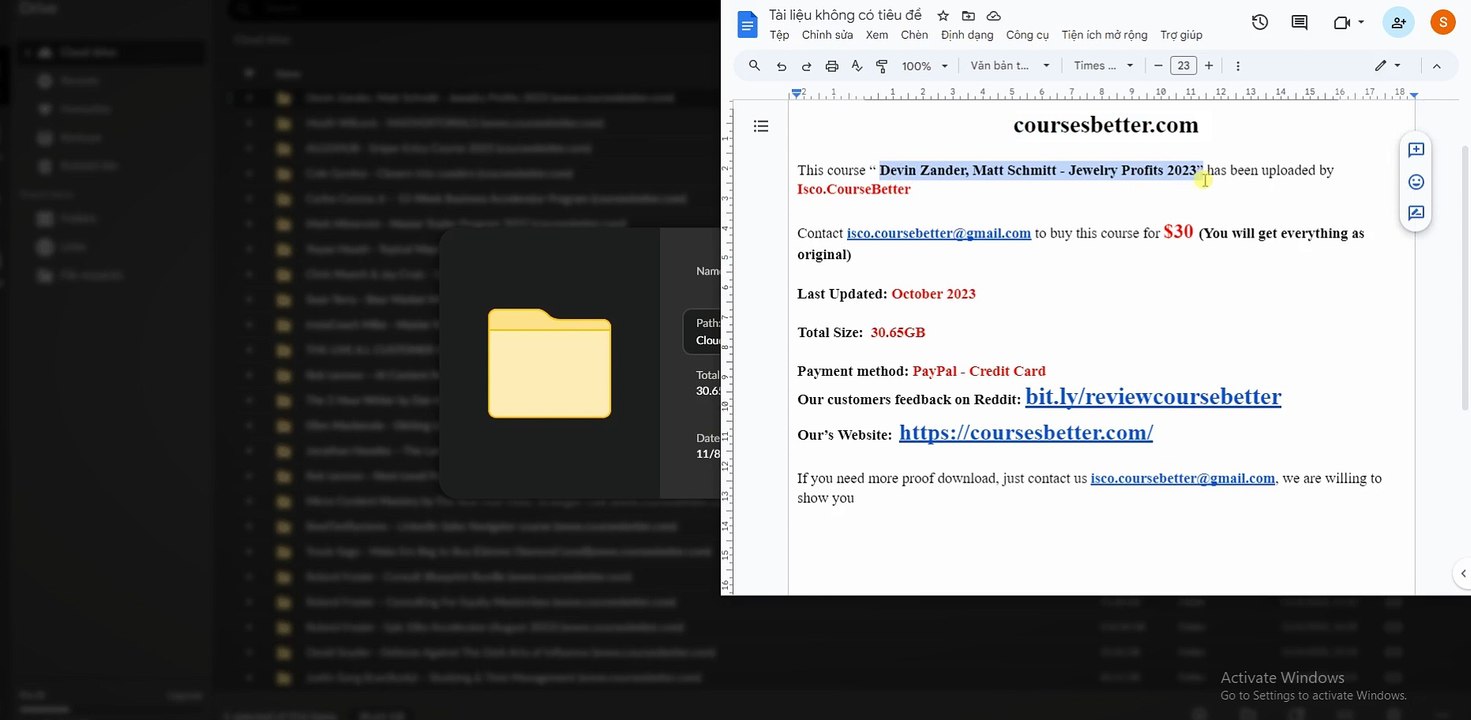
Task: Activate the paint format roller
Action: (882, 66)
